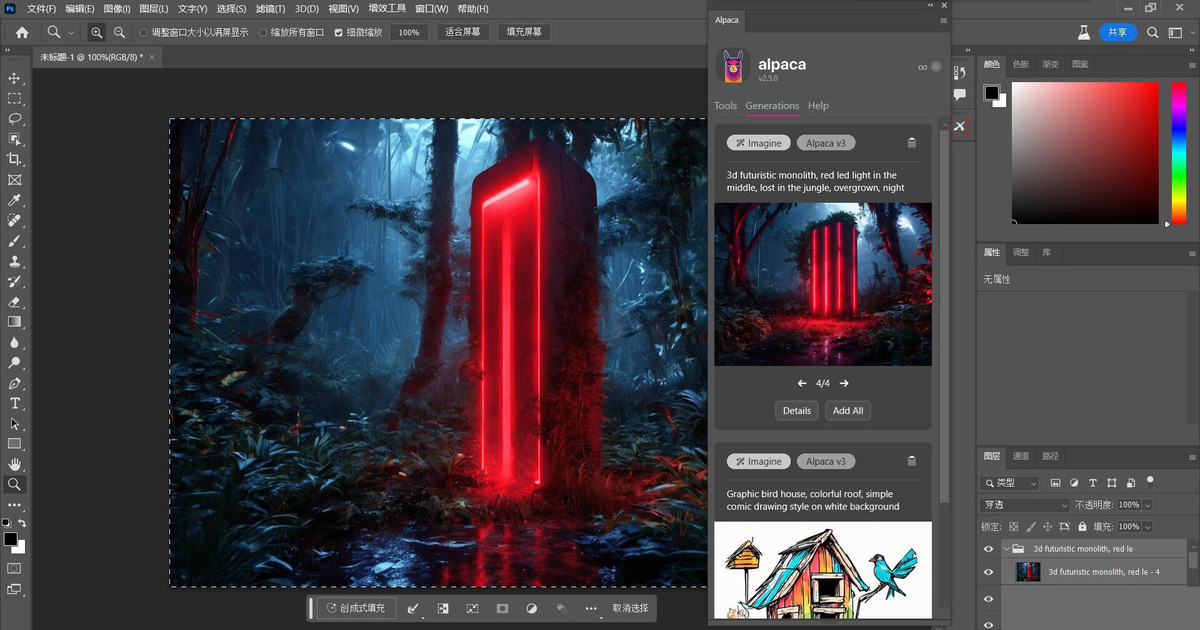
Task: Enable 细微缩放 checkbox
Action: 338,32
